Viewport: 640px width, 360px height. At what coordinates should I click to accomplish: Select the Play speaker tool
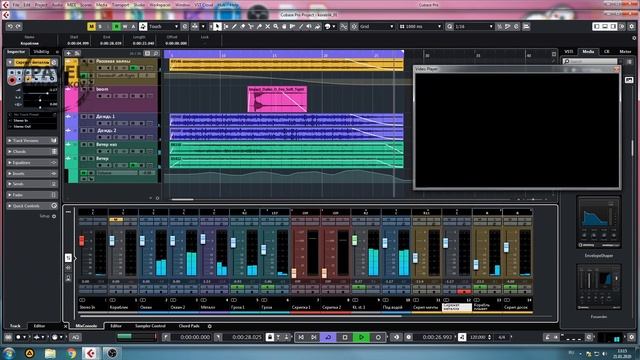[309, 27]
